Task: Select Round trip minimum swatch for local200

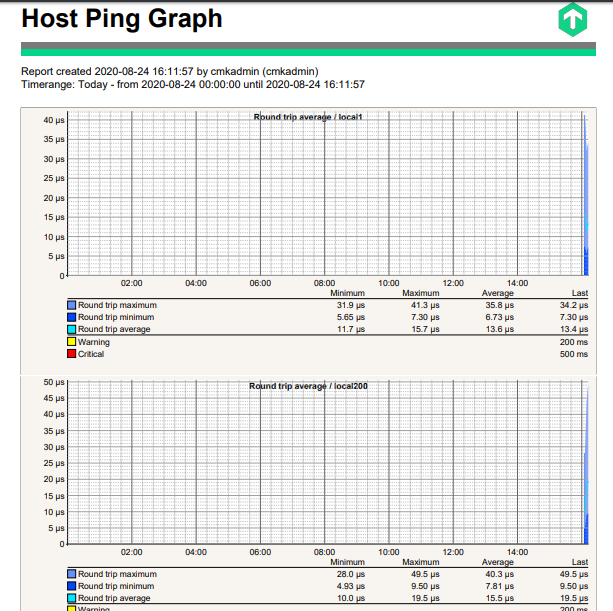Action: (x=71, y=586)
